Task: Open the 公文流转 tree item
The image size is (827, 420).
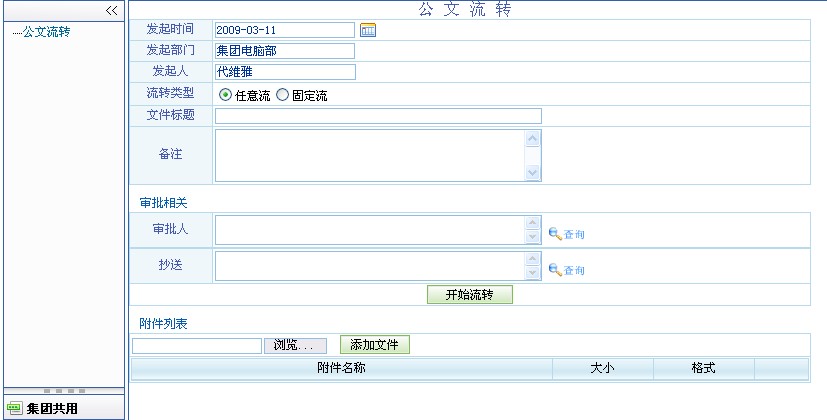Action: click(46, 32)
